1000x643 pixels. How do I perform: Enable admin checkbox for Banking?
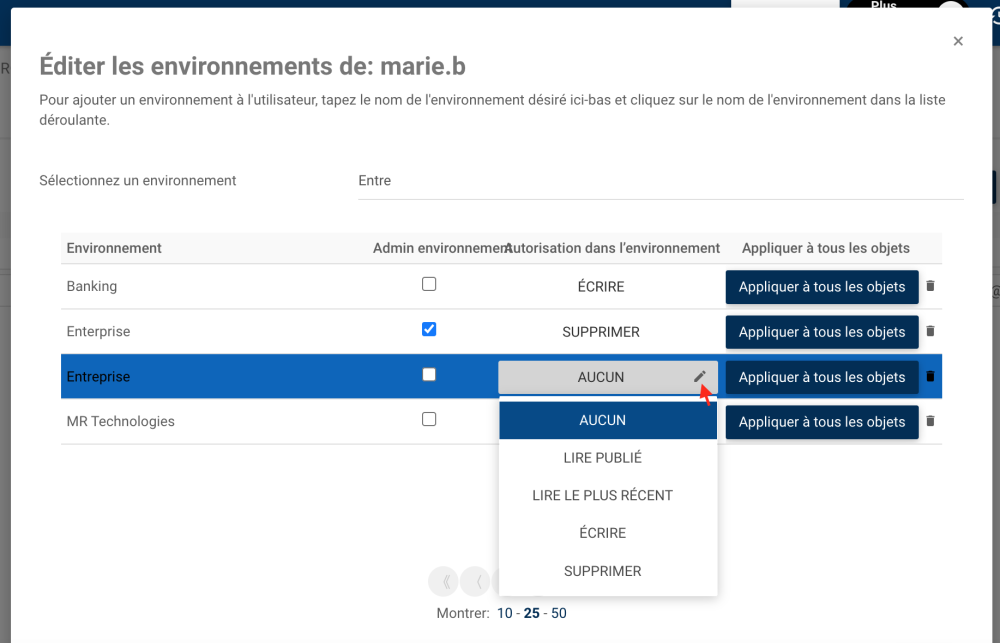[429, 284]
